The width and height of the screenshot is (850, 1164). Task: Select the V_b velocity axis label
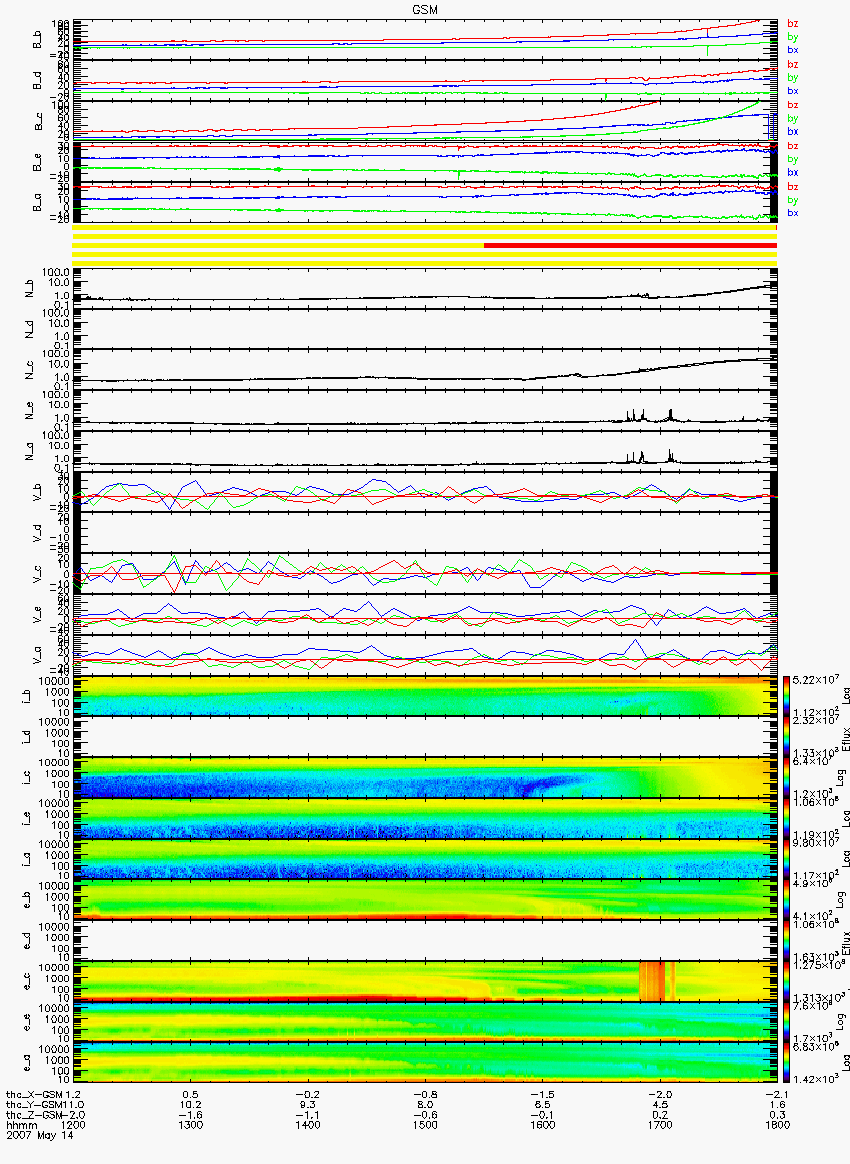pos(37,491)
